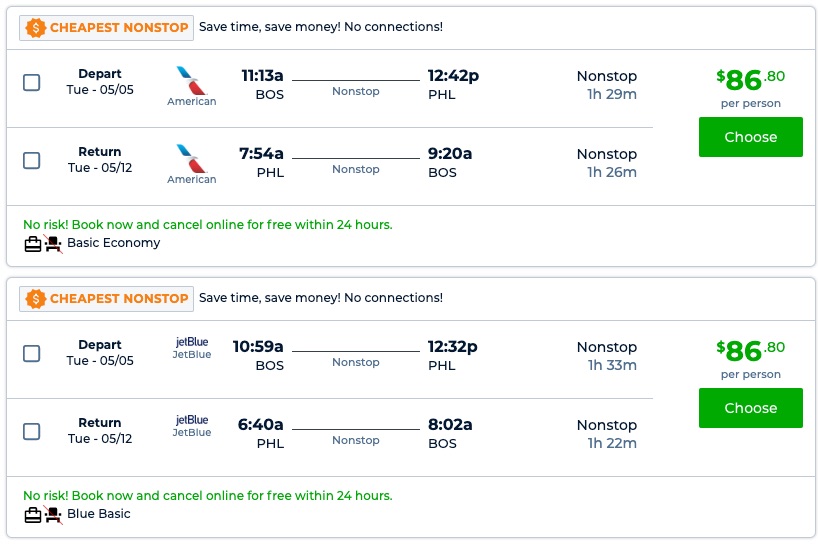Click the Basic Economy fare label
The height and width of the screenshot is (544, 818).
tap(113, 243)
